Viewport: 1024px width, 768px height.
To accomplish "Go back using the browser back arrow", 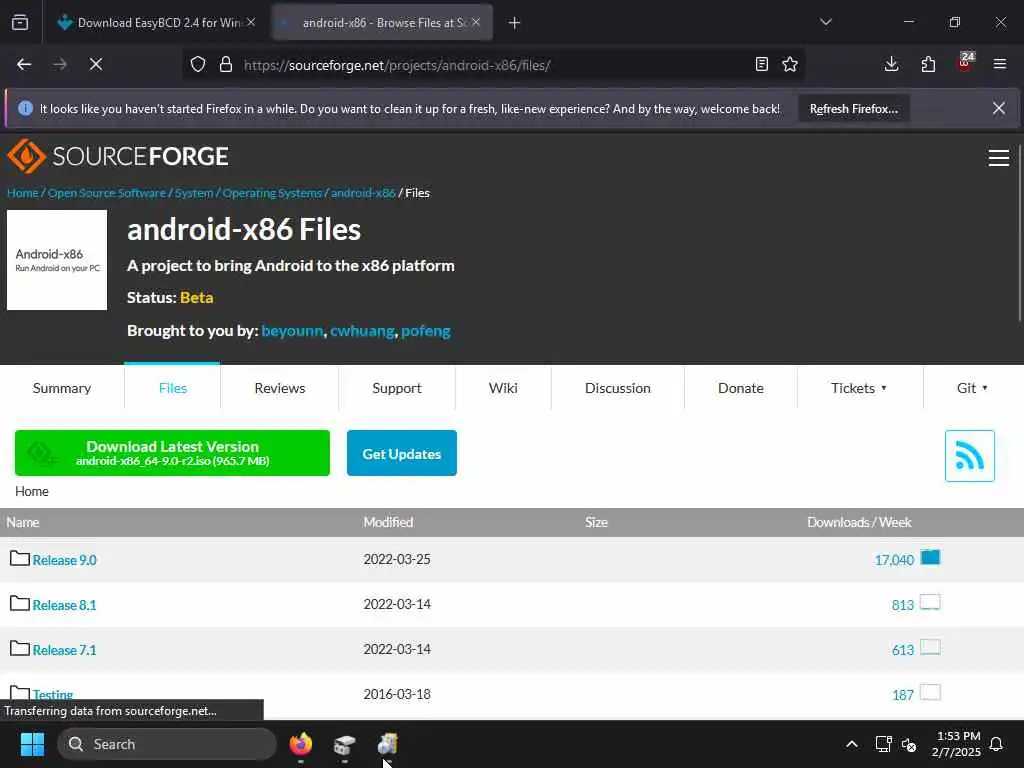I will (x=24, y=64).
